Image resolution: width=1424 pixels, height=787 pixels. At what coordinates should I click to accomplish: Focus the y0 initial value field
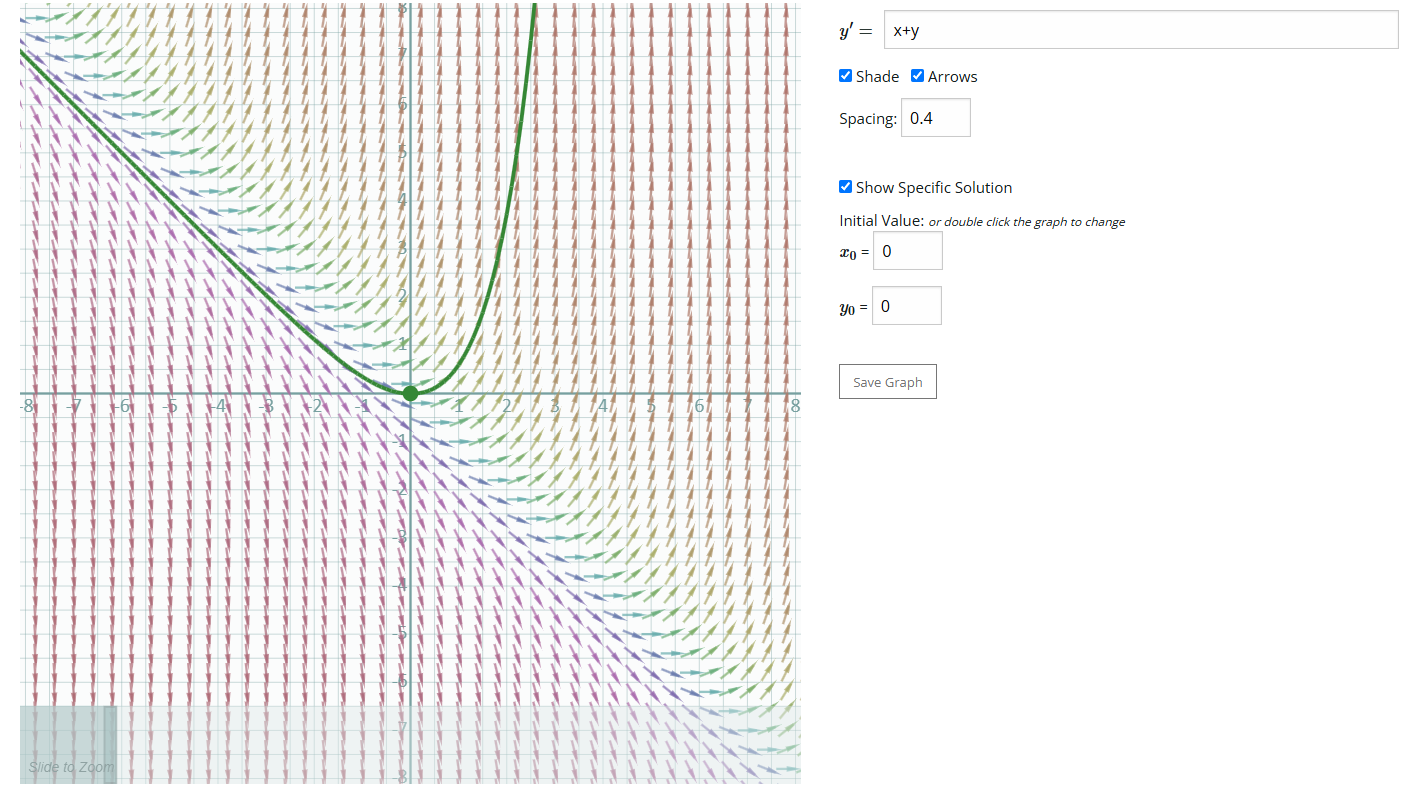pos(906,306)
